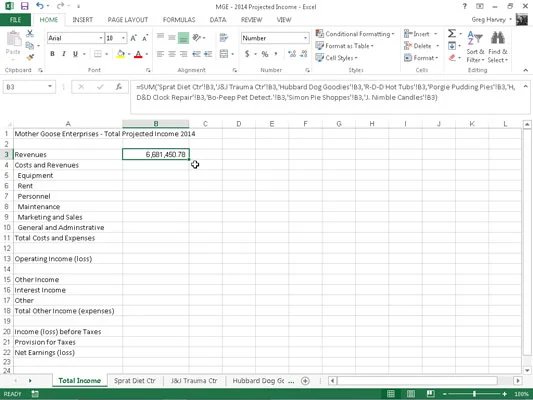
Task: Click the AutoSum sigma icon
Action: click(452, 33)
